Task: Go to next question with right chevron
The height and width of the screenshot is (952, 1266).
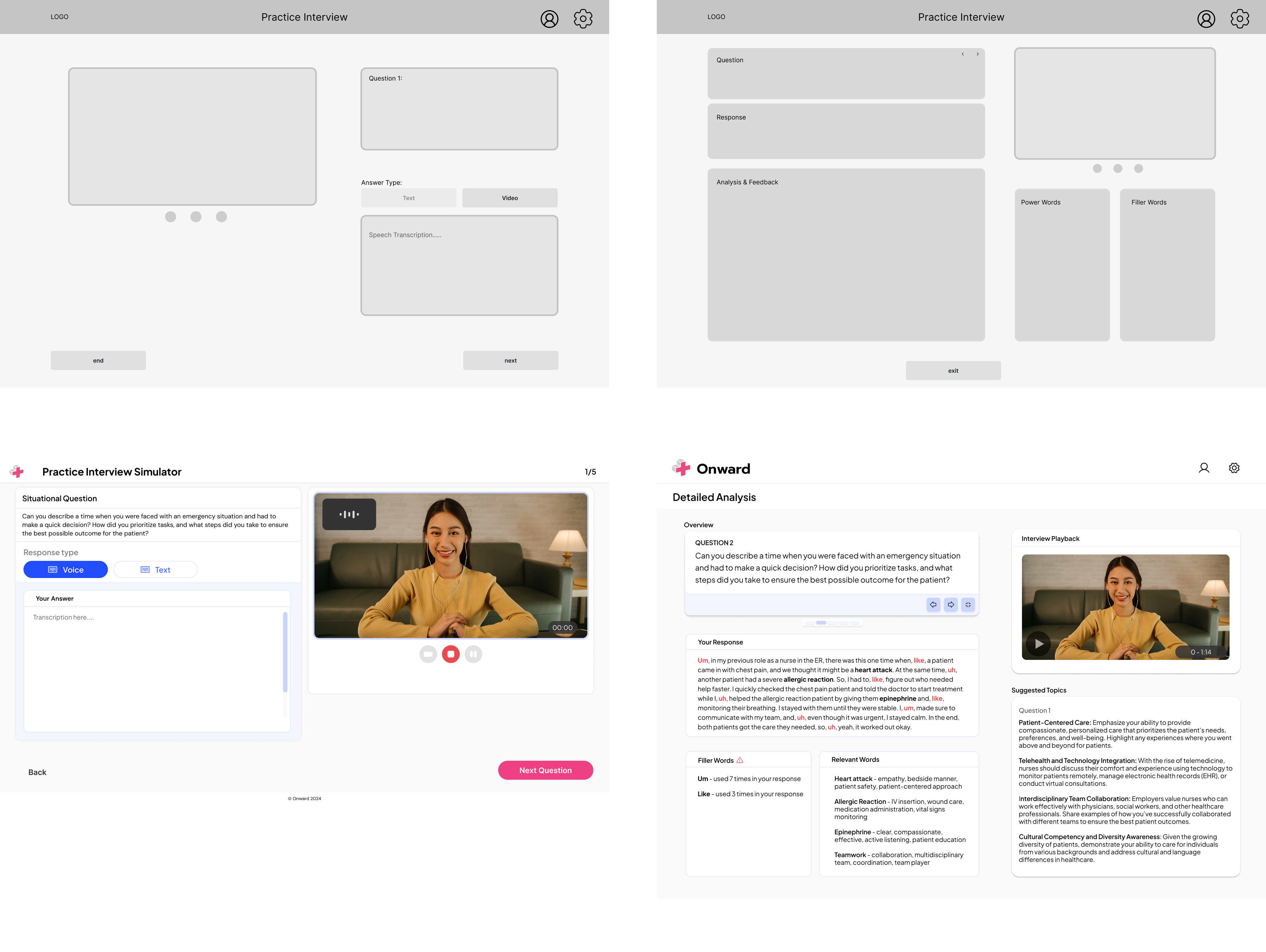Action: (978, 54)
